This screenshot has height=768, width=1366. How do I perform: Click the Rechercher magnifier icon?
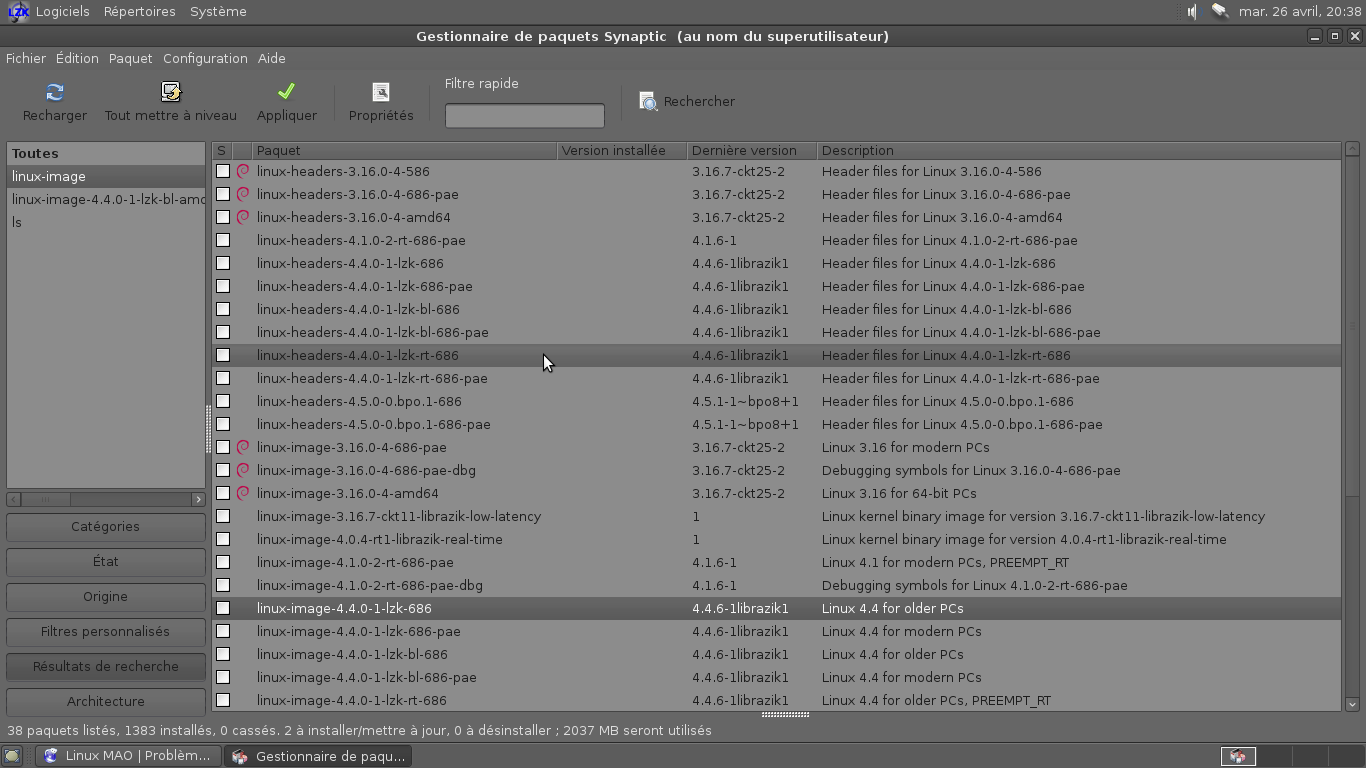[x=649, y=102]
